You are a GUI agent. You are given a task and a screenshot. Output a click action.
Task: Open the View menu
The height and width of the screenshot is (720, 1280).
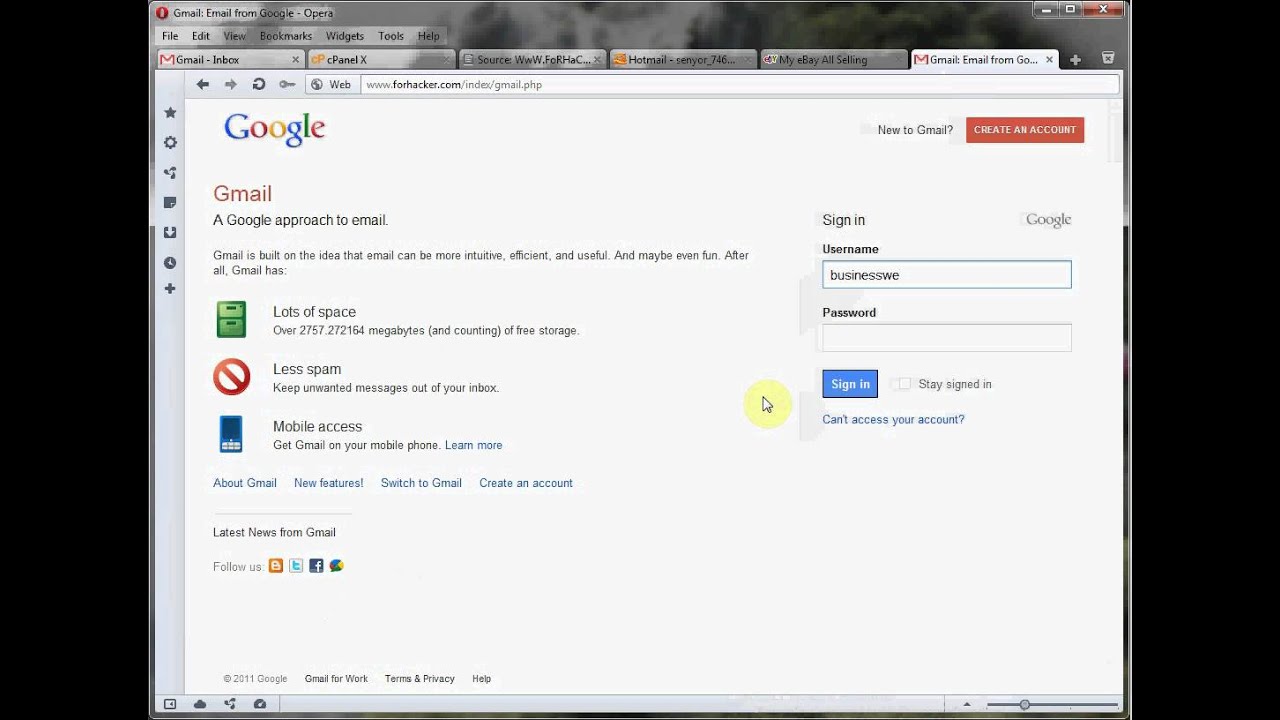(235, 36)
